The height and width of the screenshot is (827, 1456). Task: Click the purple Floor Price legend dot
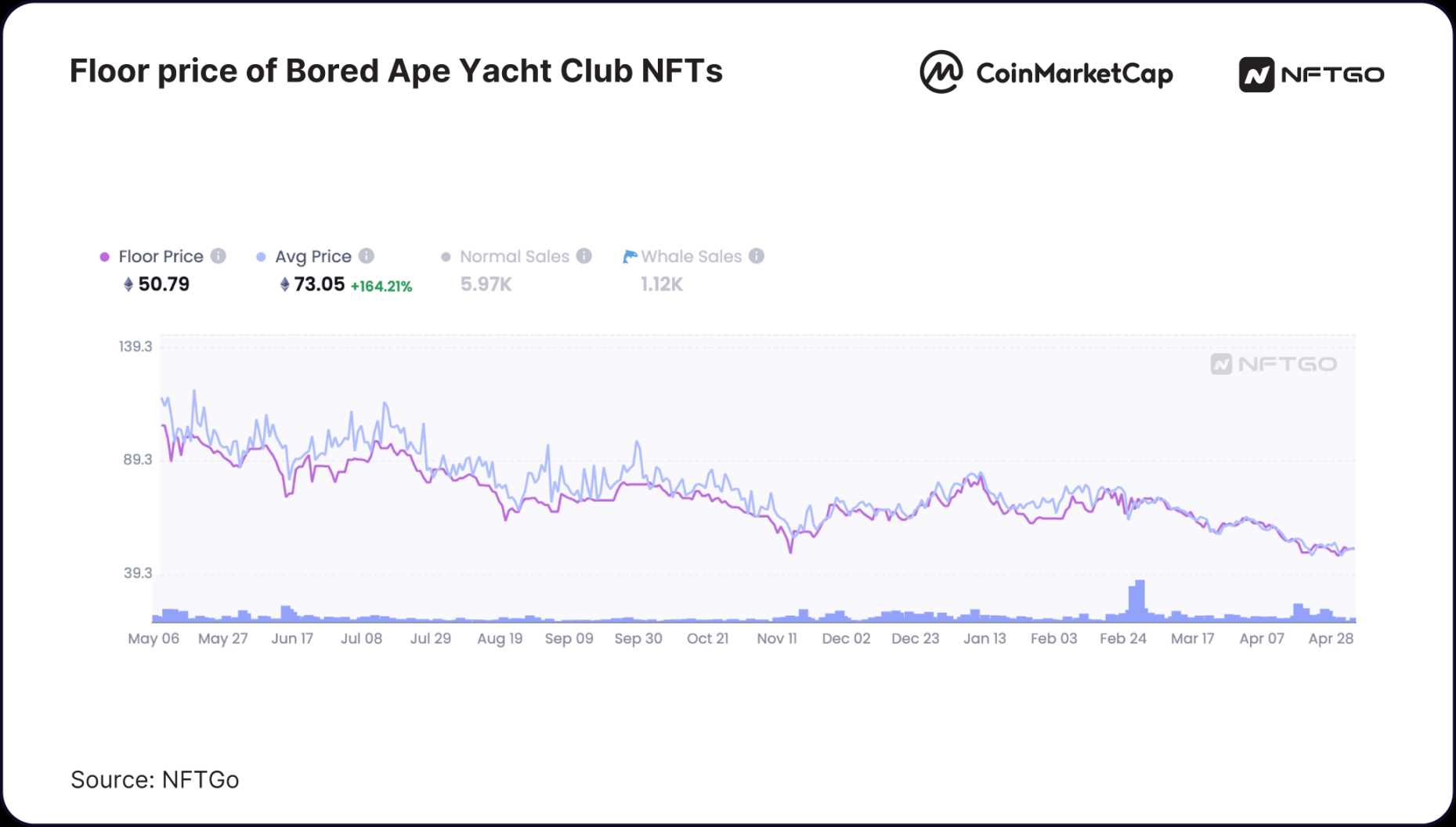105,257
